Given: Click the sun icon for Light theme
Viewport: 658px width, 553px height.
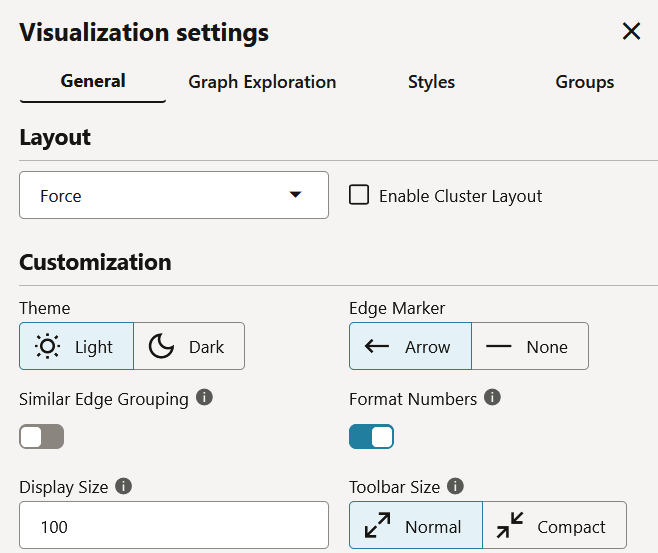Looking at the screenshot, I should click(47, 347).
